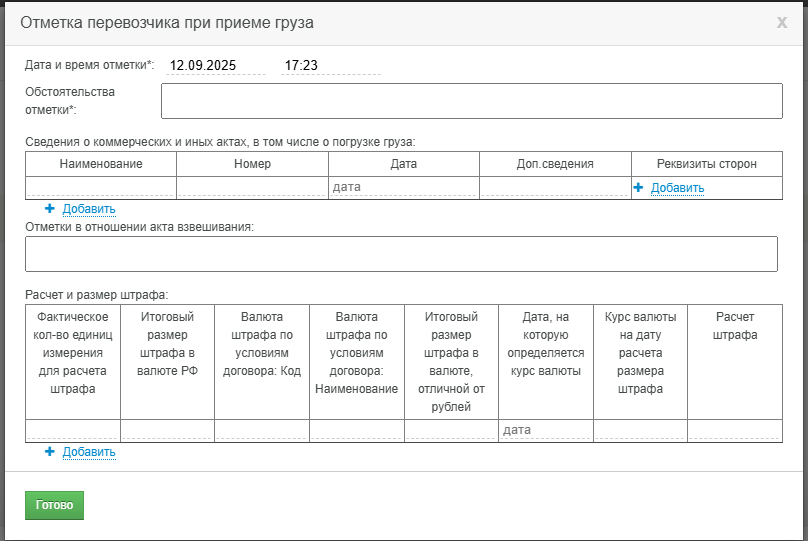808x541 pixels.
Task: Click the green Готово button
Action: click(x=54, y=505)
